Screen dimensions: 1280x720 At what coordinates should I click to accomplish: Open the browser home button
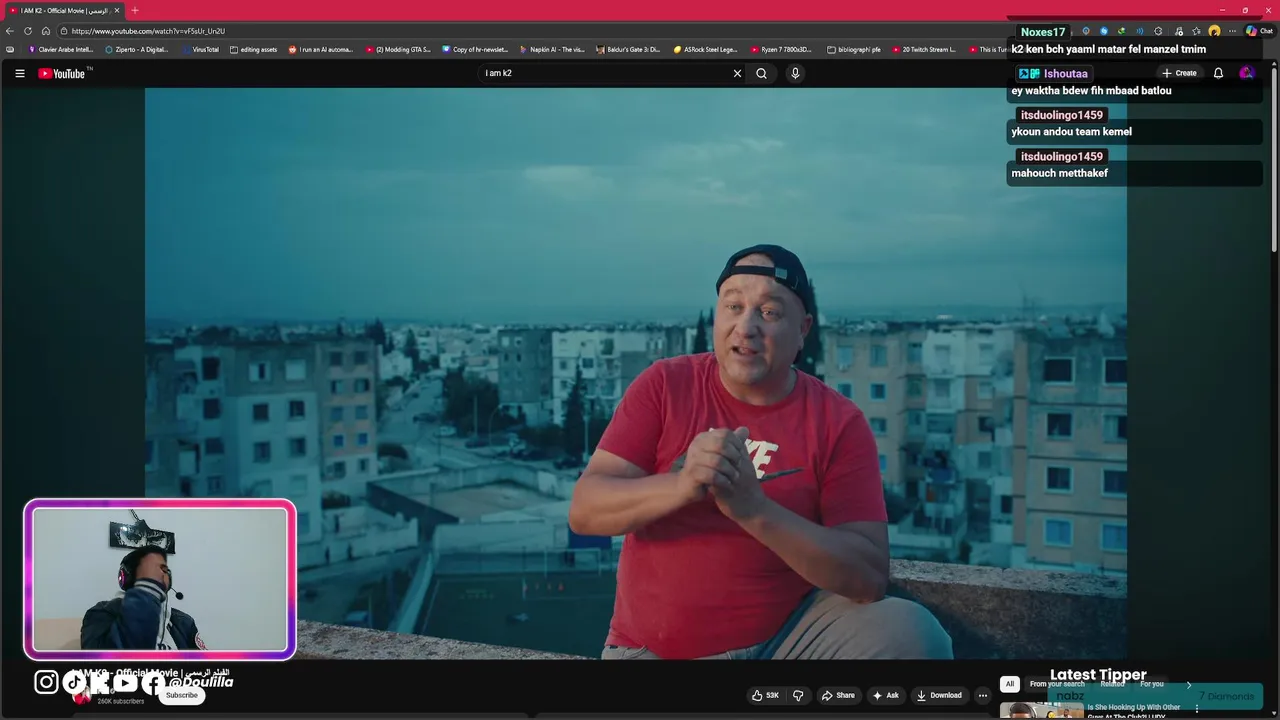click(x=45, y=31)
